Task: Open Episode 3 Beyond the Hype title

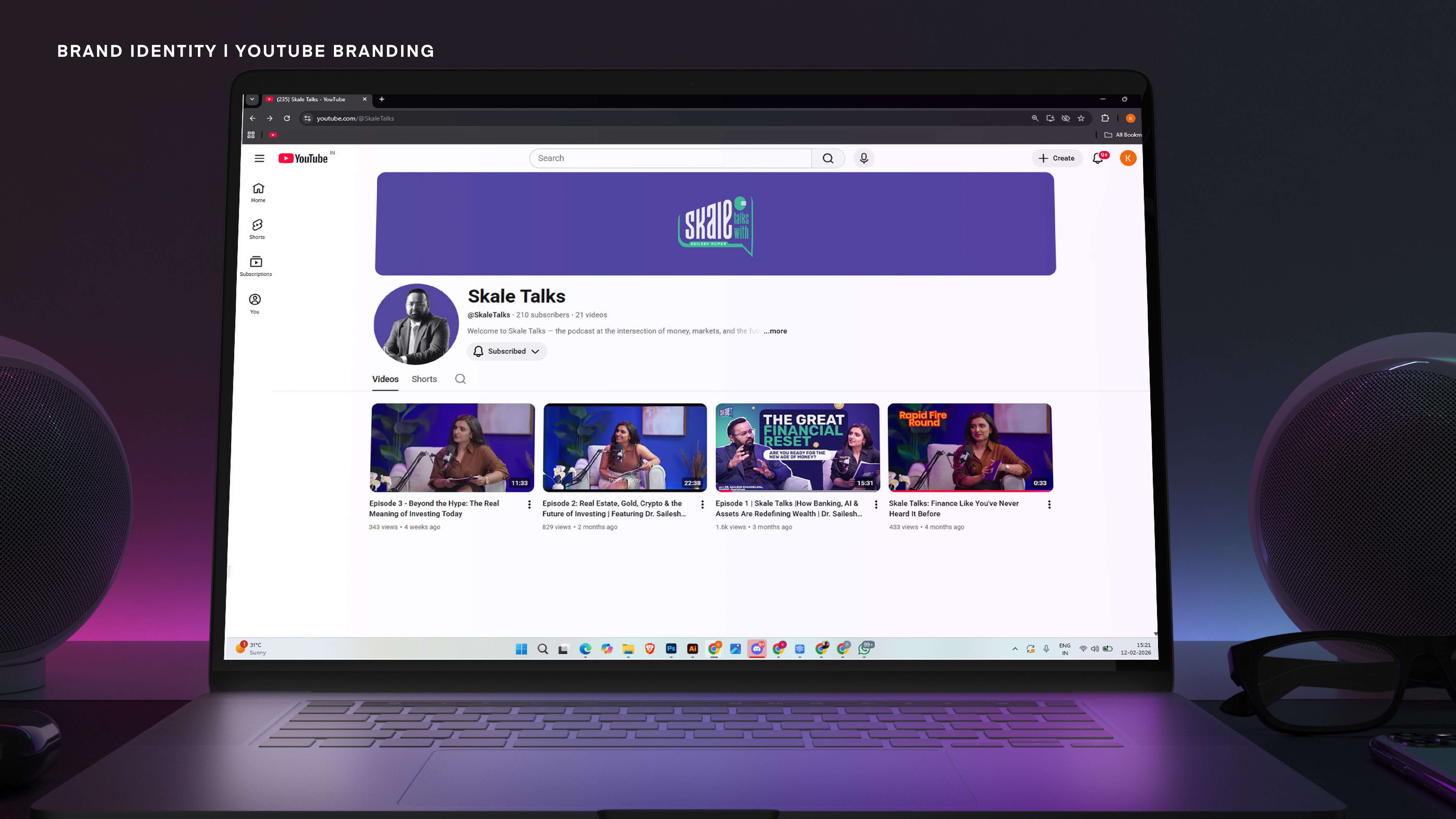Action: (434, 509)
